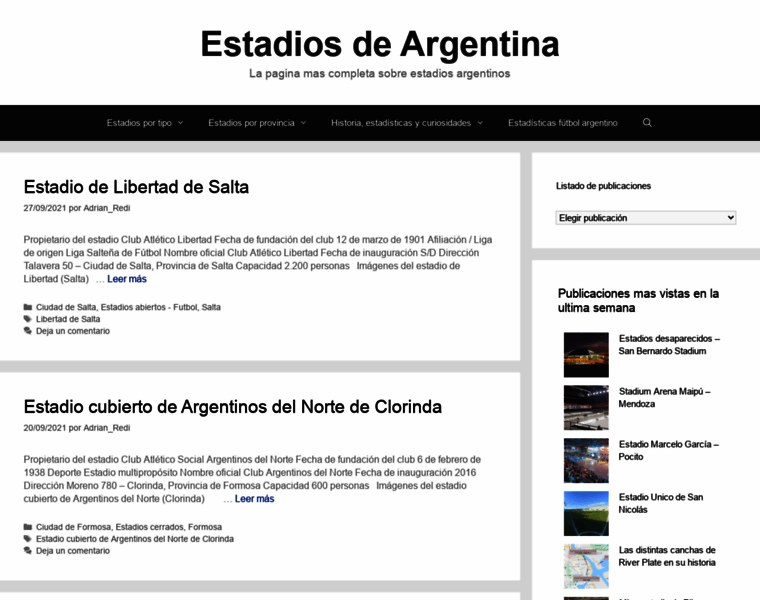760x600 pixels.
Task: Open San Bernardo Stadium thumbnail
Action: pyautogui.click(x=586, y=355)
